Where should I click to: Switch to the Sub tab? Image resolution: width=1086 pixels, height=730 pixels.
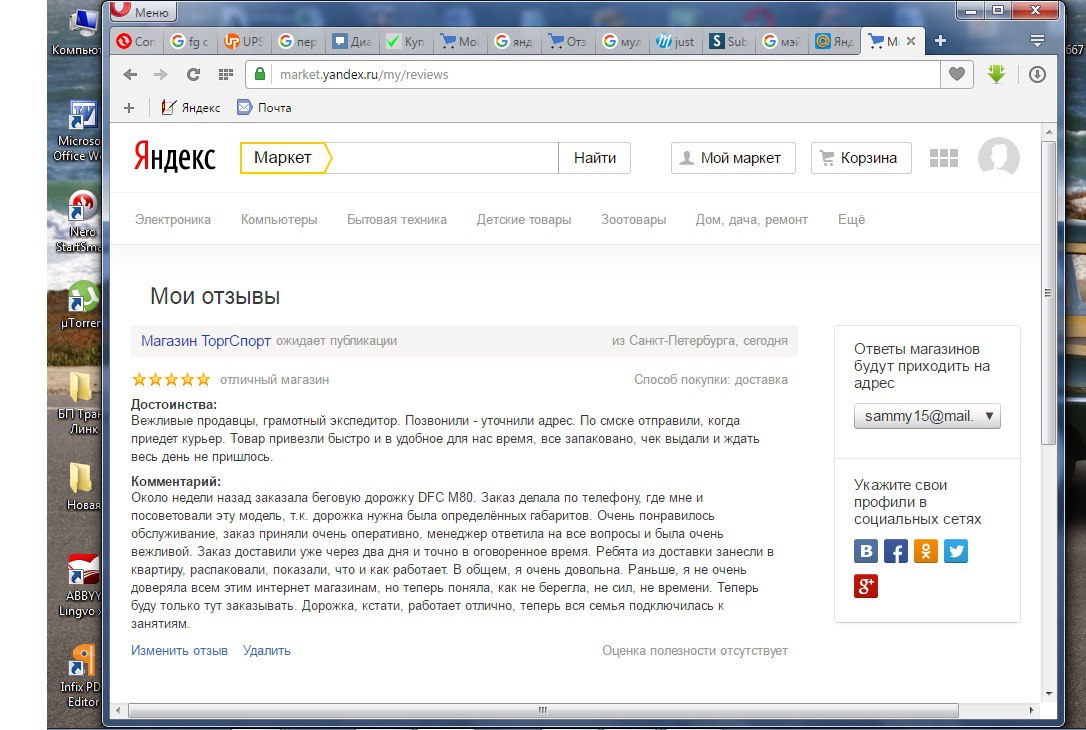(x=729, y=42)
